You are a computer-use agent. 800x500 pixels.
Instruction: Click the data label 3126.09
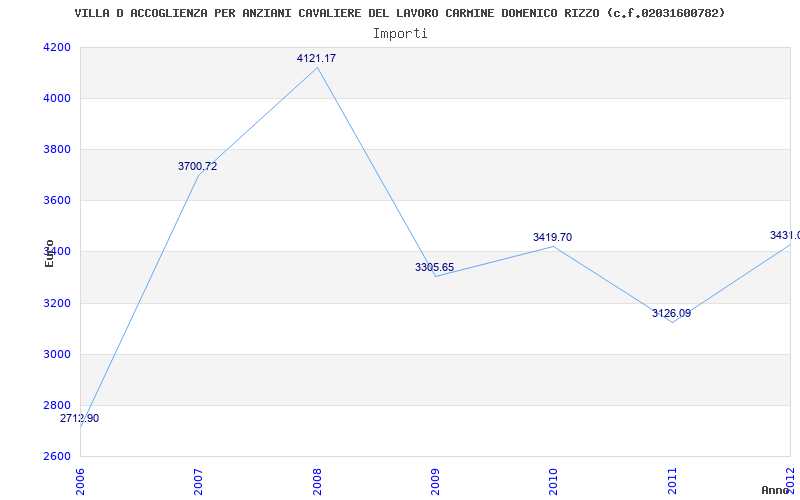click(x=671, y=313)
